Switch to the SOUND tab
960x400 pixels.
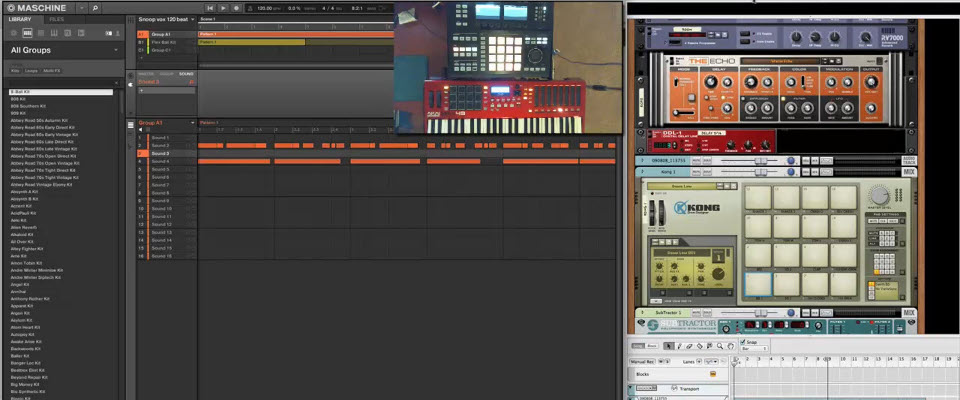(x=186, y=74)
